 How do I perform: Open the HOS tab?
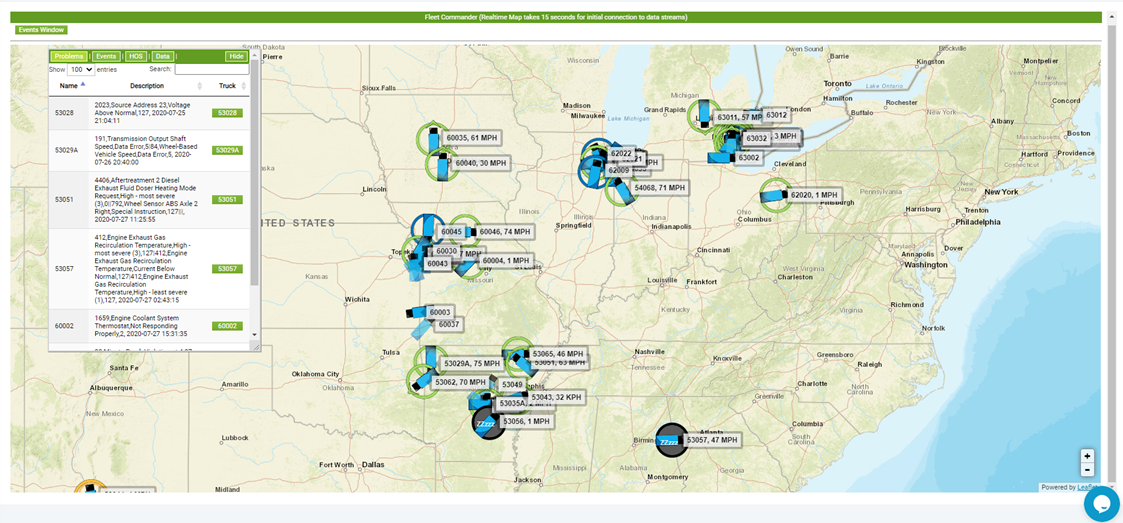click(136, 57)
